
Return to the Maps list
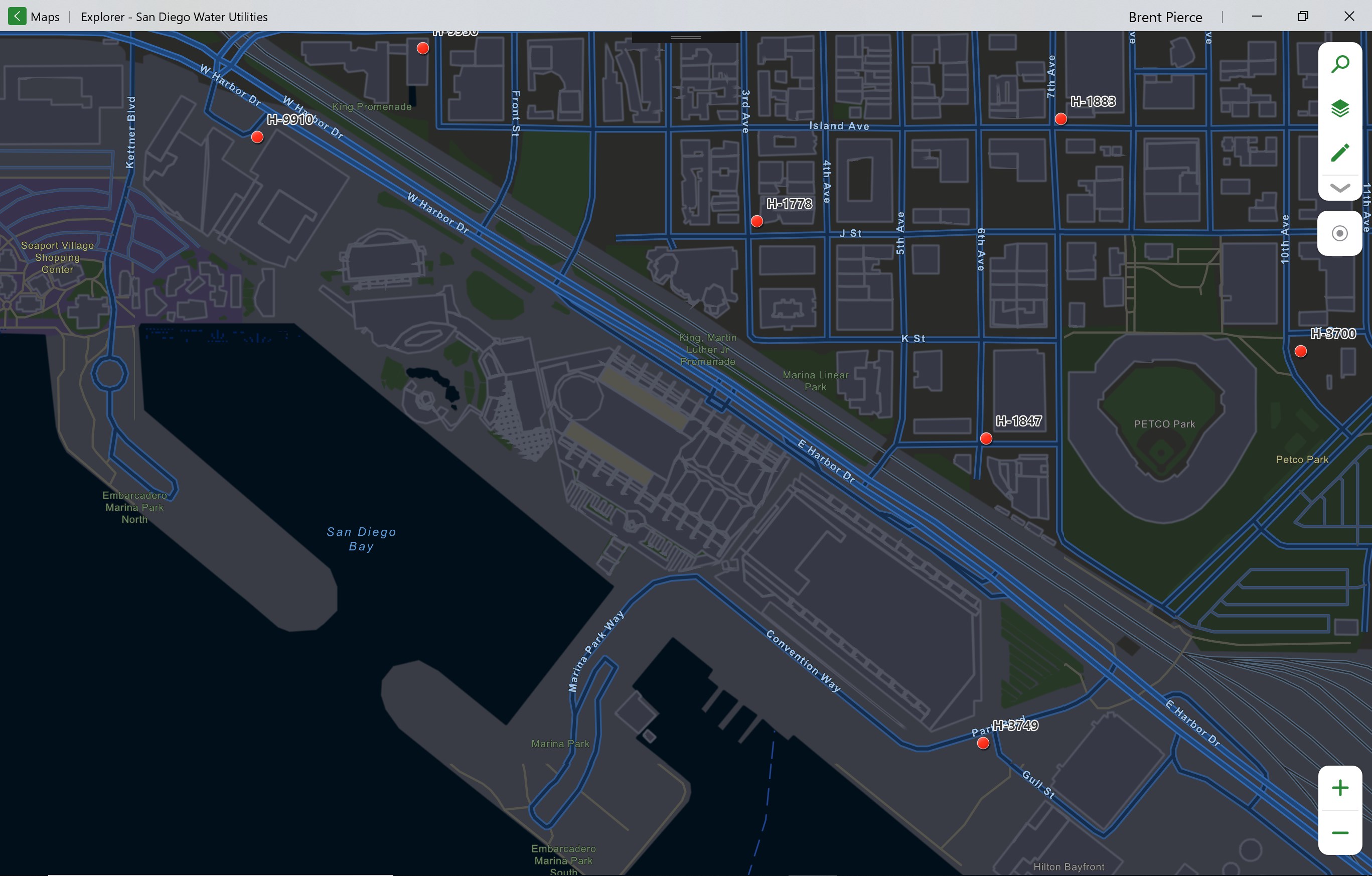point(45,17)
